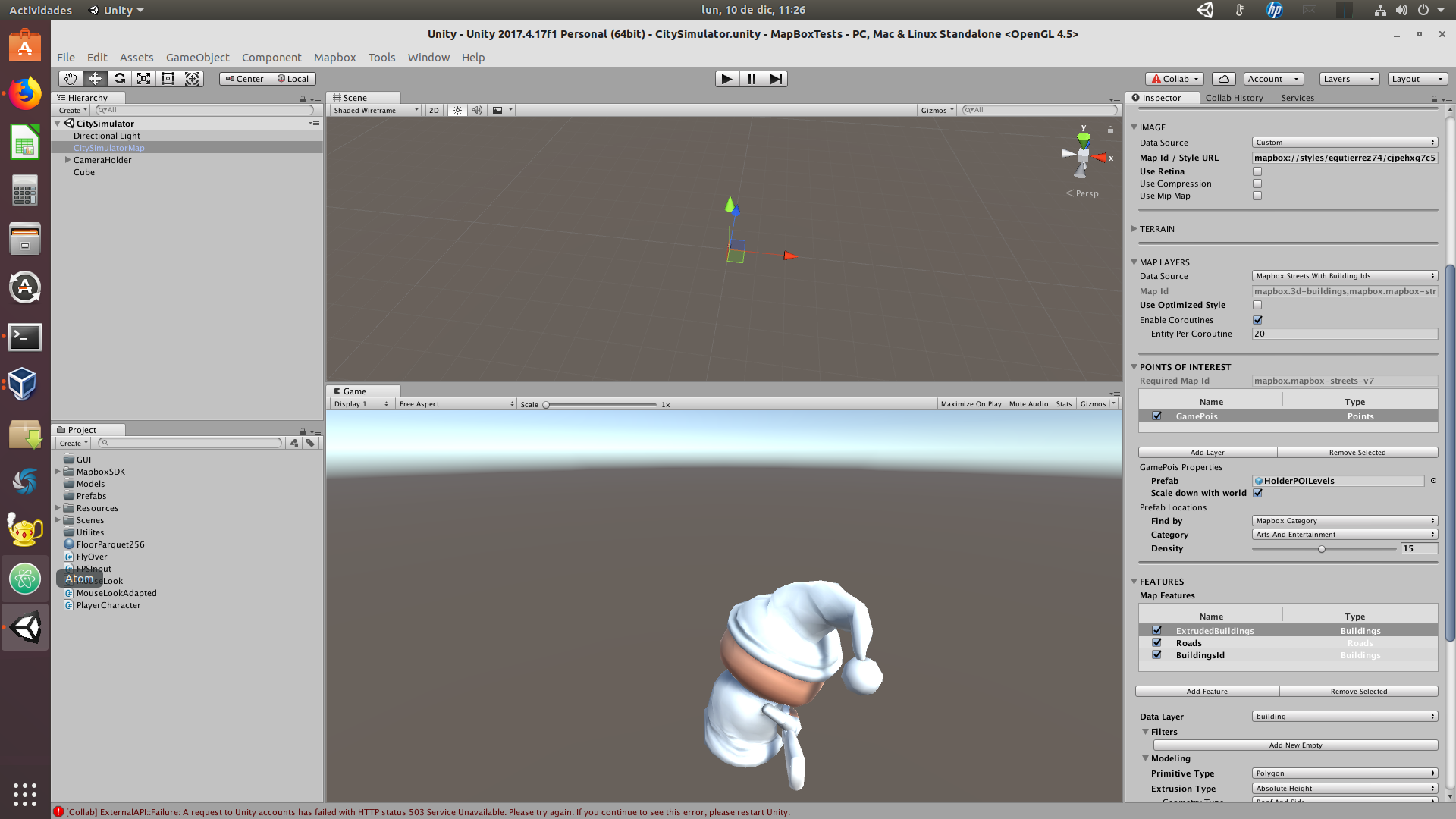The height and width of the screenshot is (819, 1456).
Task: Toggle Use Compression checkbox
Action: 1257,184
